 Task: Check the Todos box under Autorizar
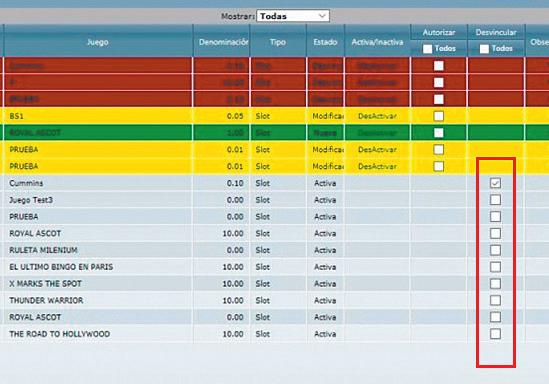point(427,49)
